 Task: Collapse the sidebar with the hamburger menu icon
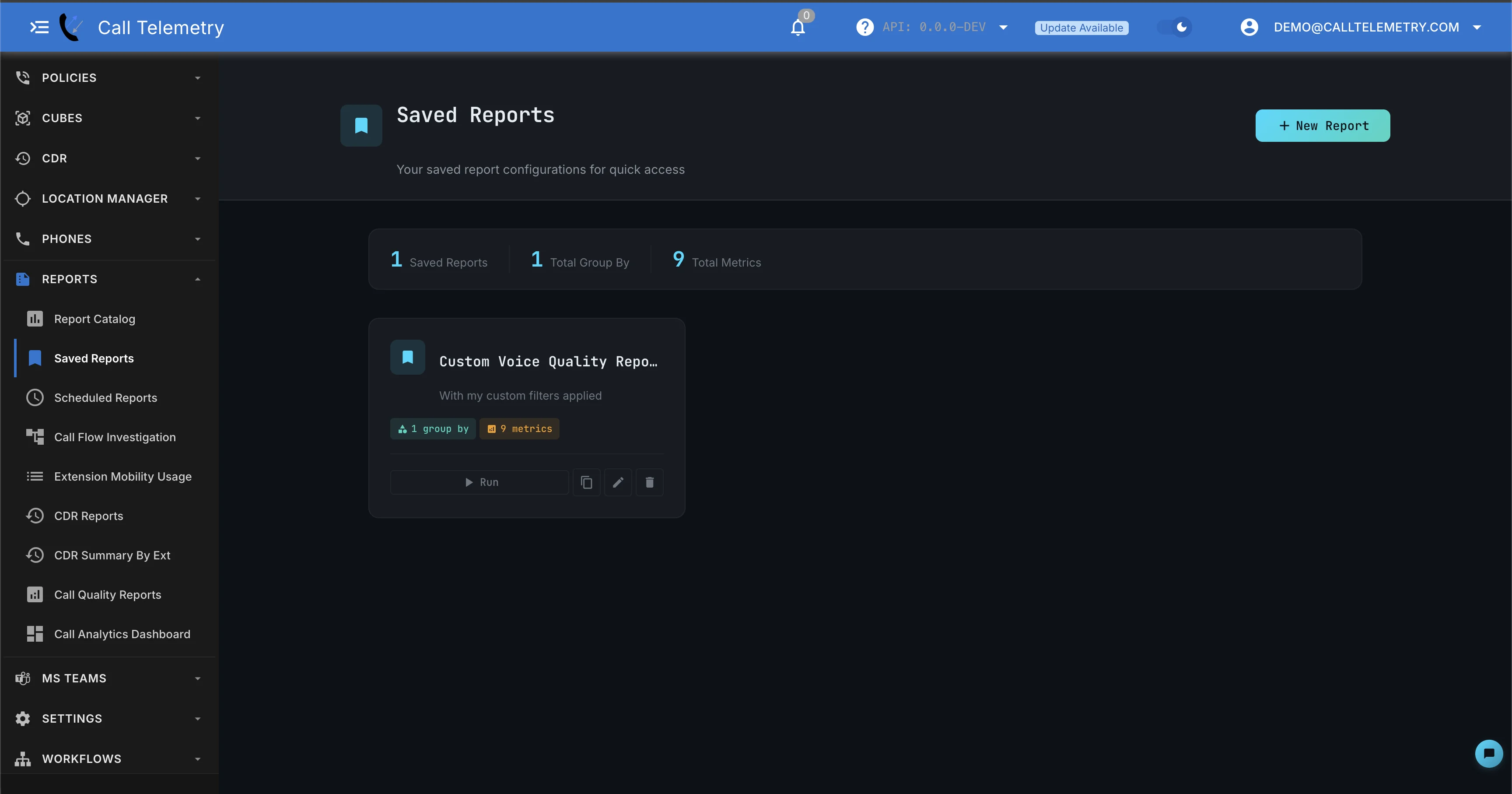[x=39, y=28]
